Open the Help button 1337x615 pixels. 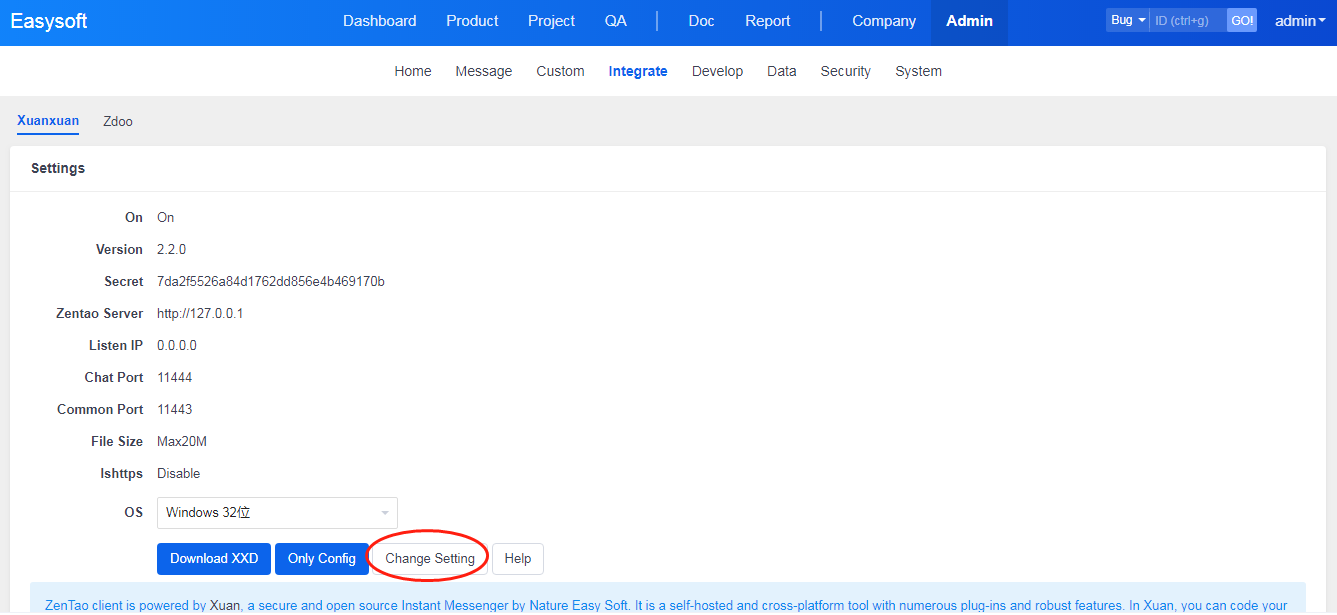(518, 559)
